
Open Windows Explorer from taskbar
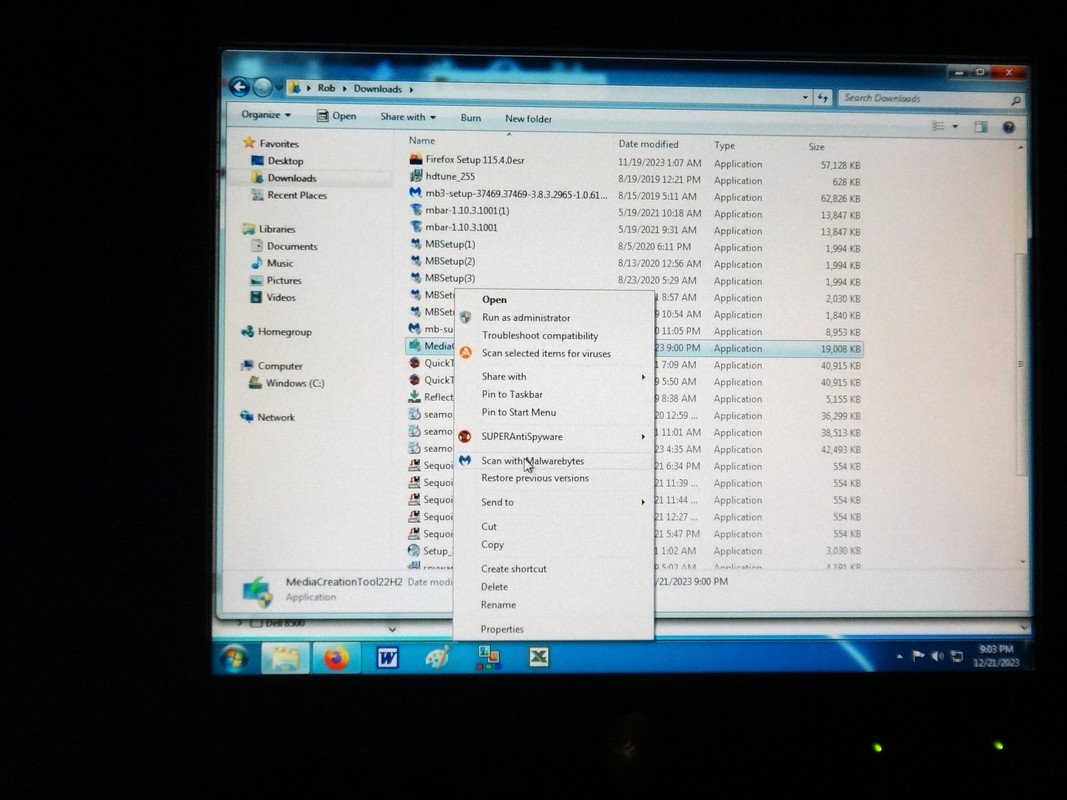click(285, 658)
